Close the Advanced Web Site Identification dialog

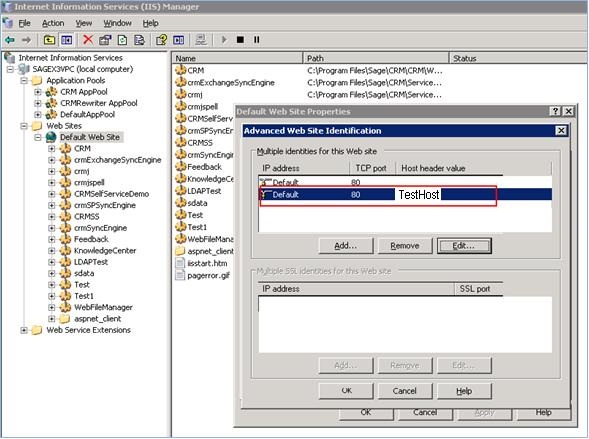561,131
